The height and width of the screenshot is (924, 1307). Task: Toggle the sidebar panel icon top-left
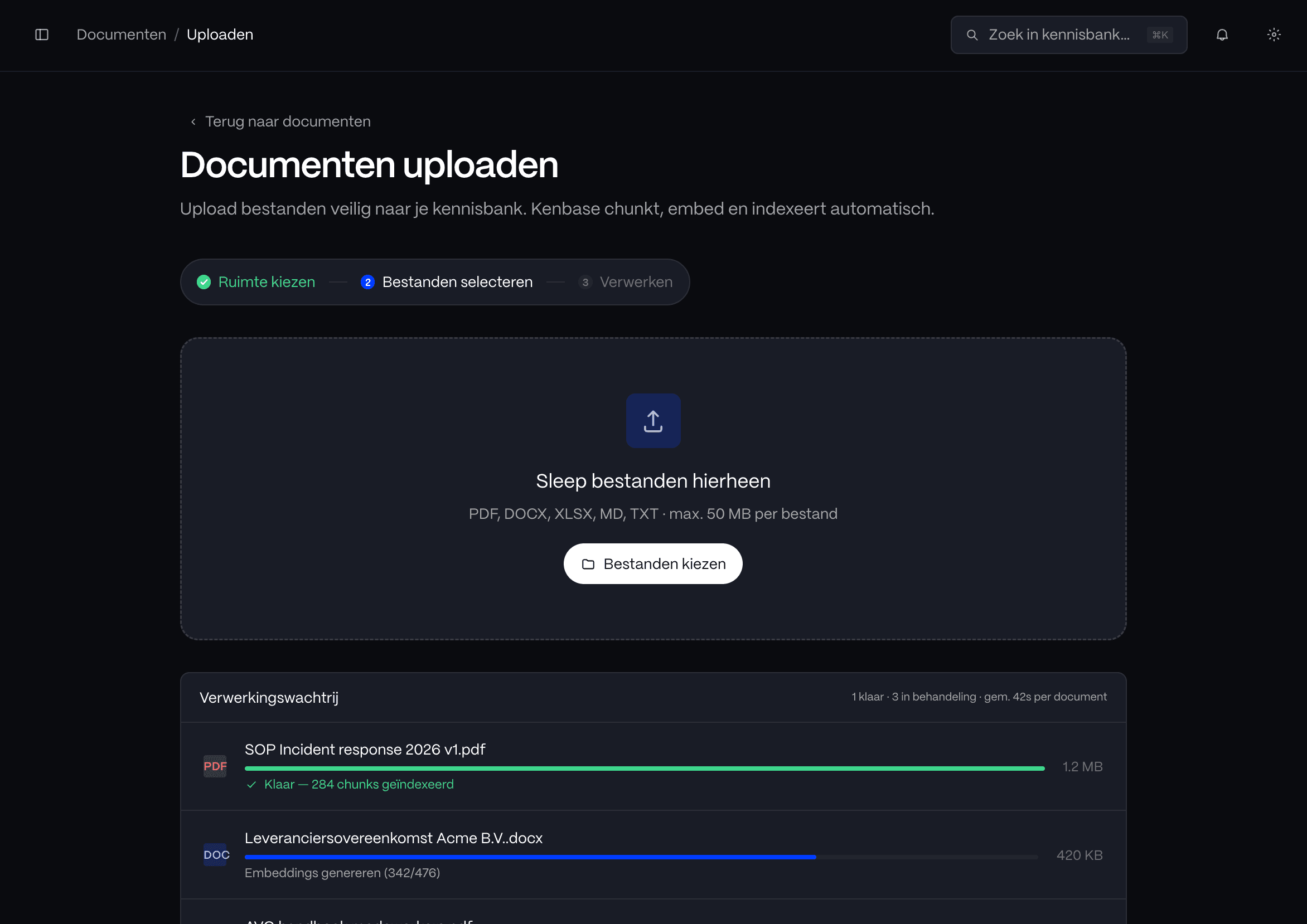41,35
